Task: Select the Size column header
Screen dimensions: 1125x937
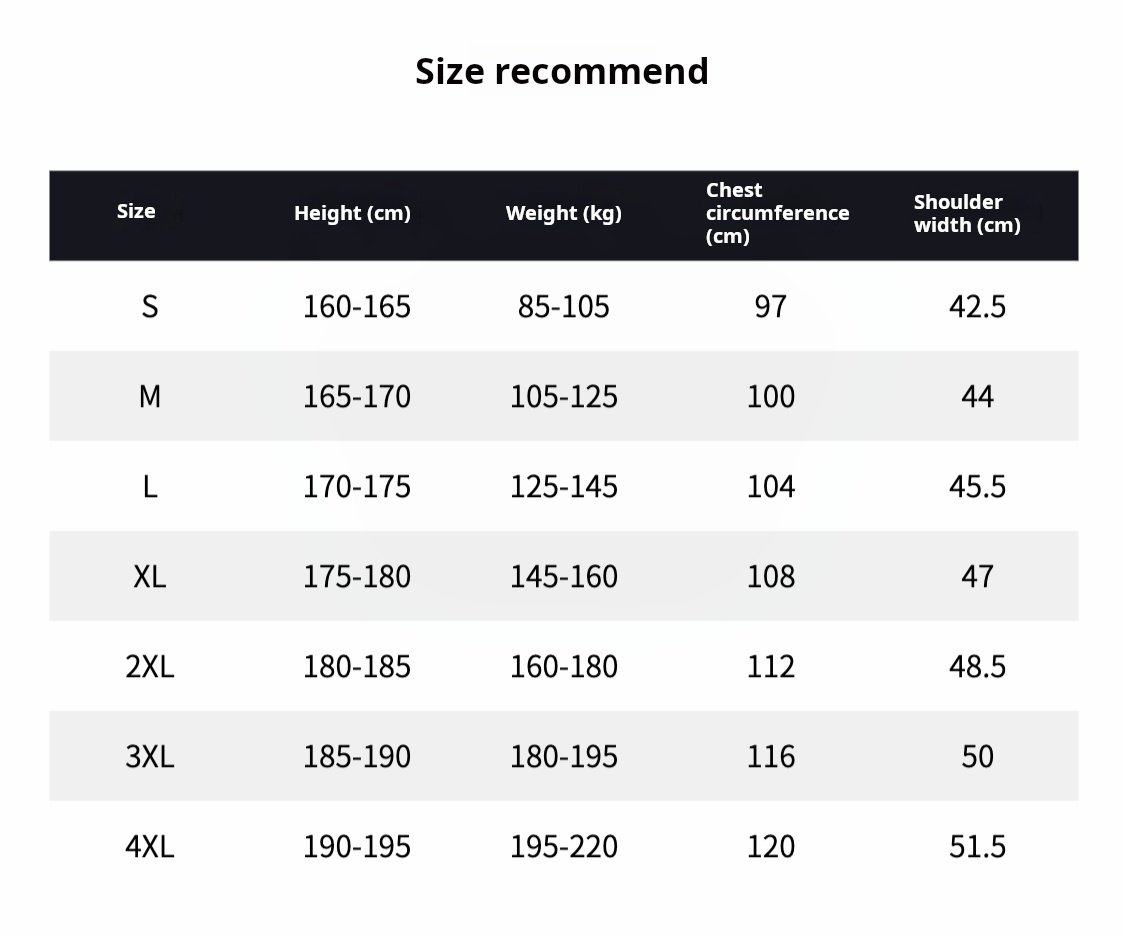Action: click(136, 211)
